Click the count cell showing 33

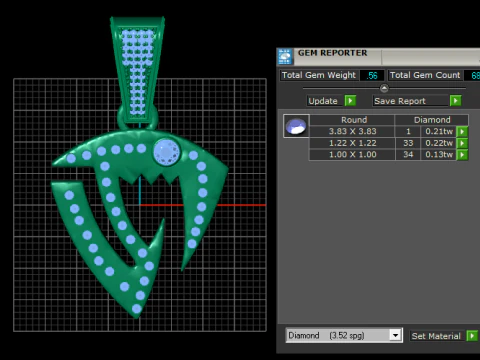(408, 143)
